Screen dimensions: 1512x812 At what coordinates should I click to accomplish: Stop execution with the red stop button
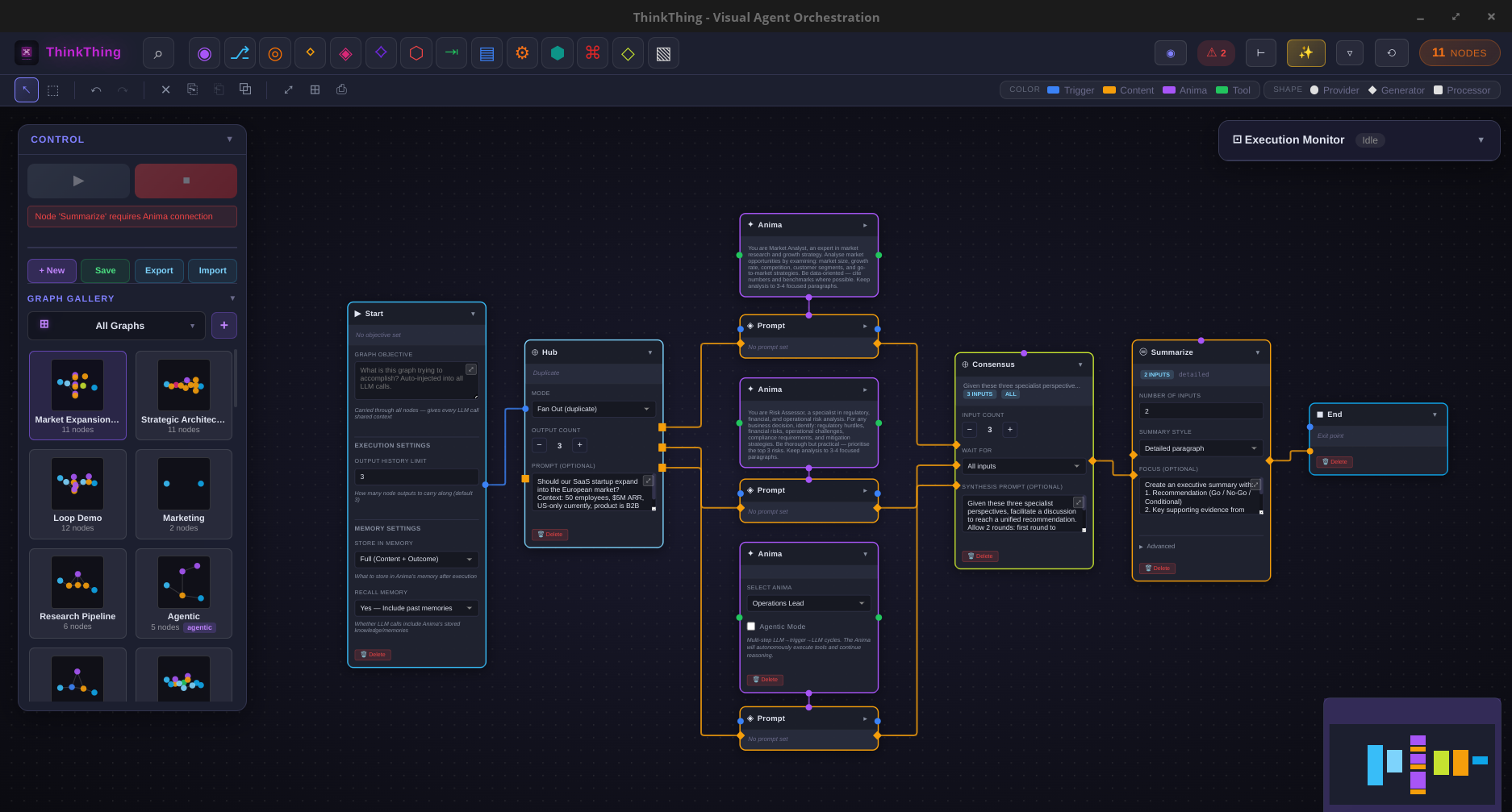pos(186,181)
